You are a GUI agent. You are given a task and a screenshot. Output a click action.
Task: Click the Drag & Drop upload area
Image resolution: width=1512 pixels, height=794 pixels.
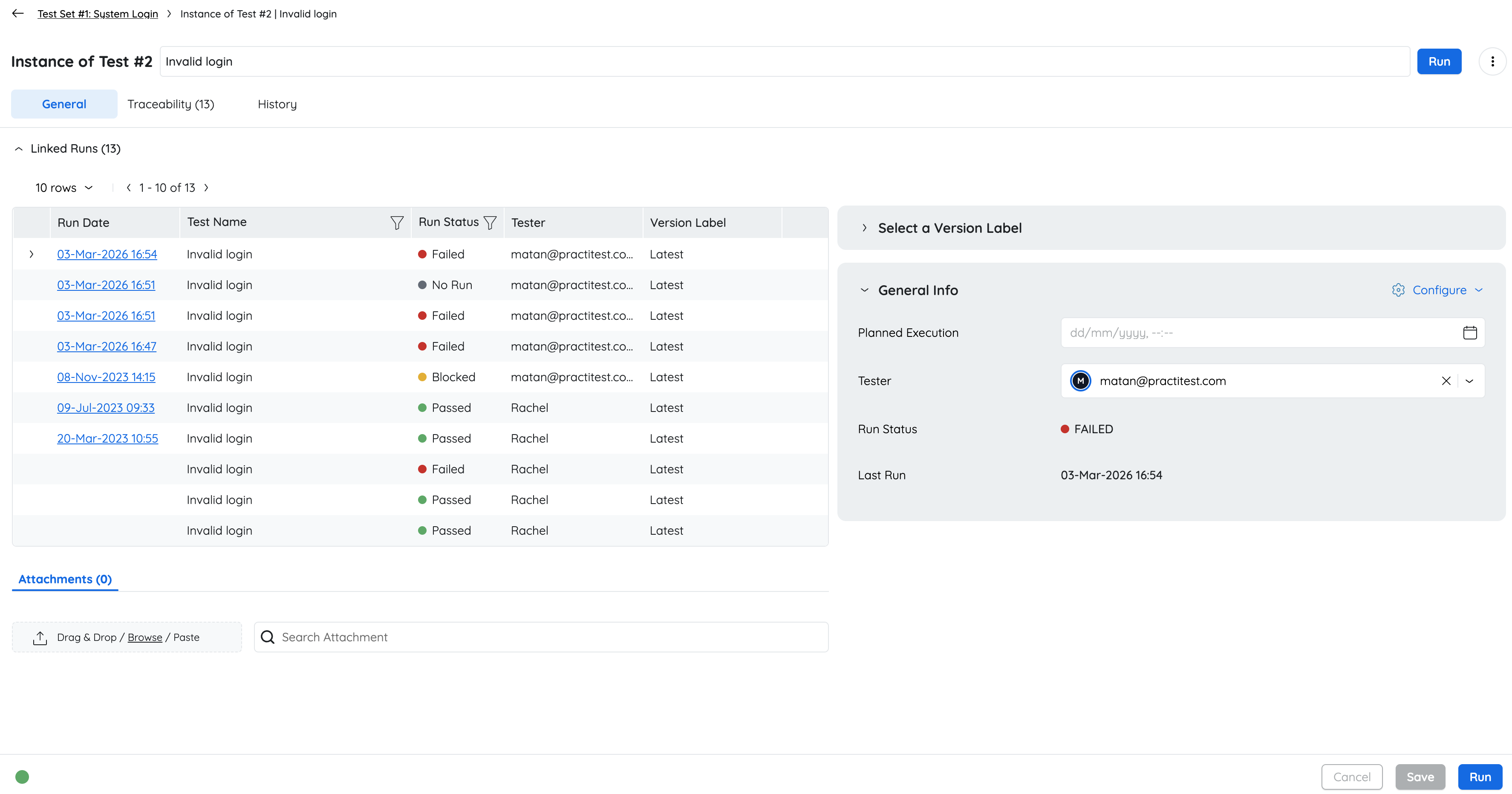pyautogui.click(x=127, y=637)
